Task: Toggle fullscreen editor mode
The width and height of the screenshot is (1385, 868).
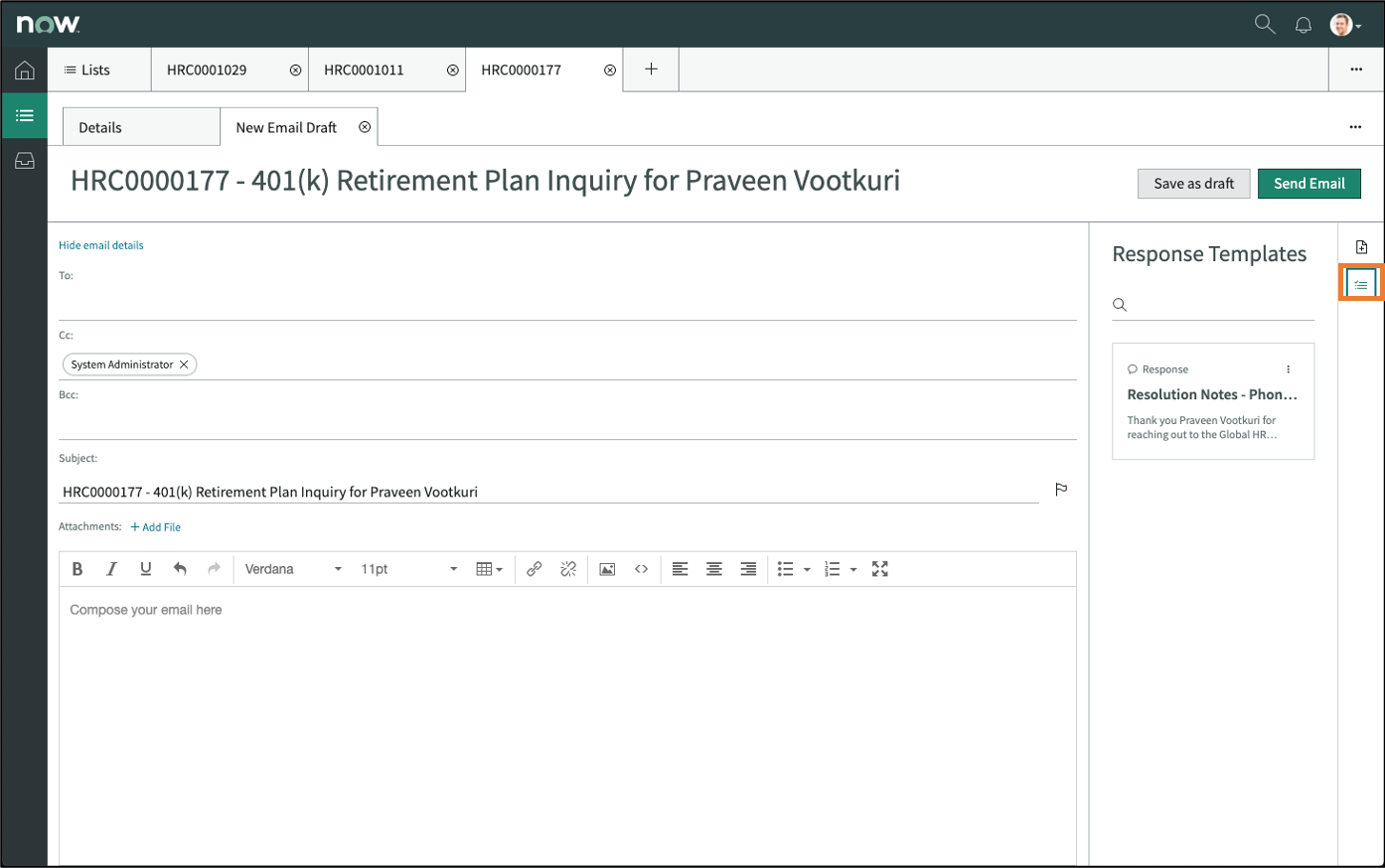Action: click(879, 569)
